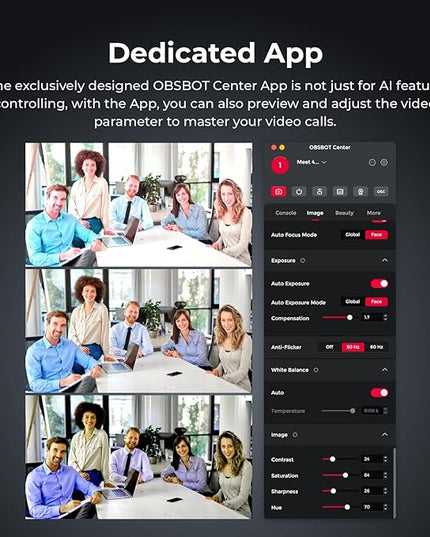
Task: Select the red camera icon in toolbar
Action: click(279, 191)
